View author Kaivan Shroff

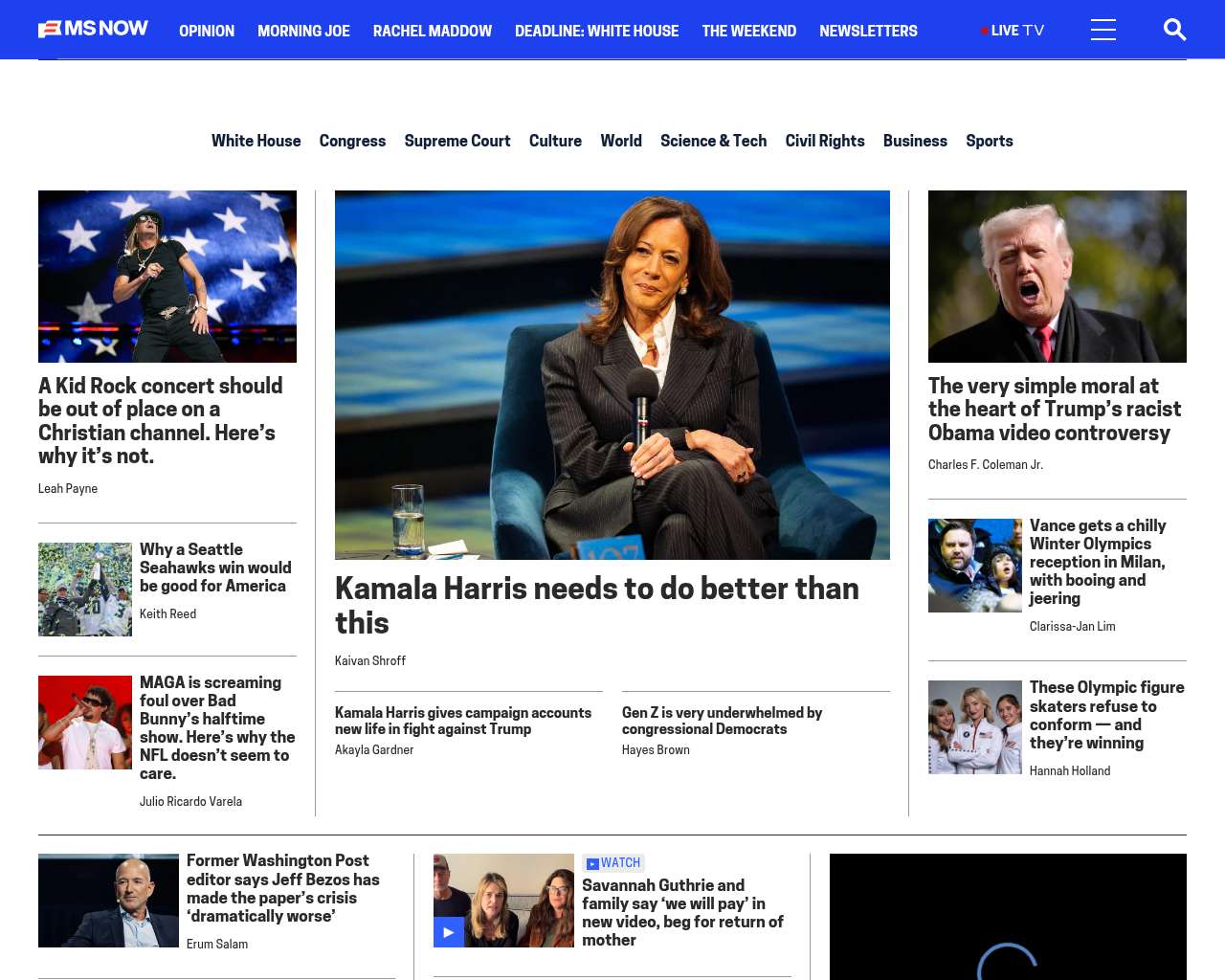370,660
